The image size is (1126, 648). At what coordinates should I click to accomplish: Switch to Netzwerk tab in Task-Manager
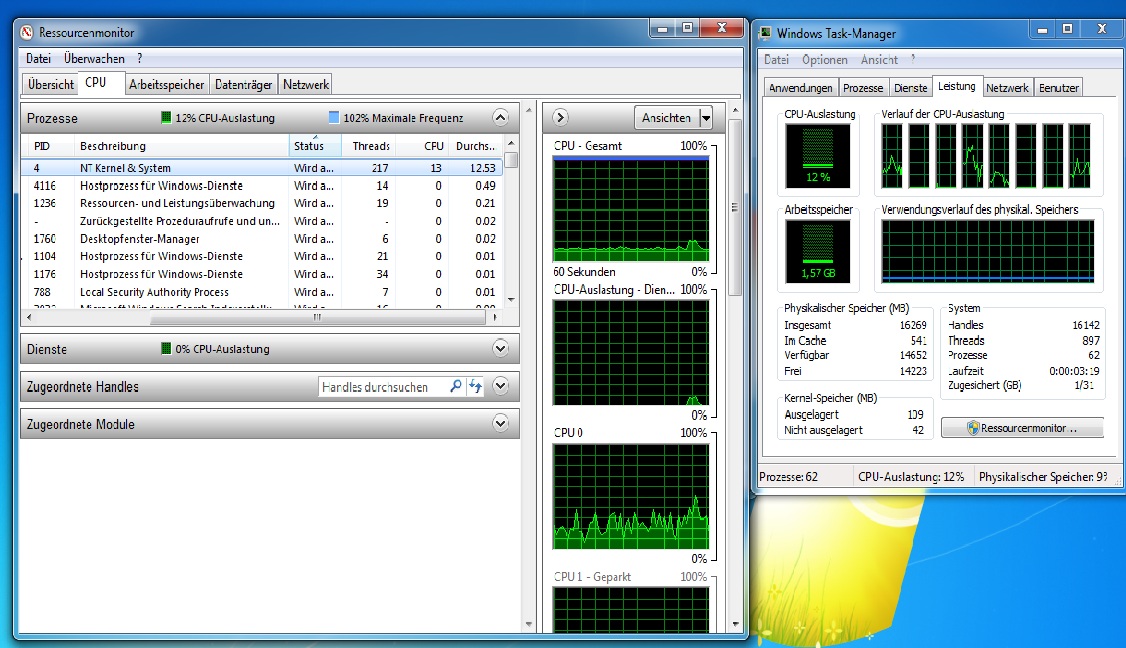(x=1007, y=88)
